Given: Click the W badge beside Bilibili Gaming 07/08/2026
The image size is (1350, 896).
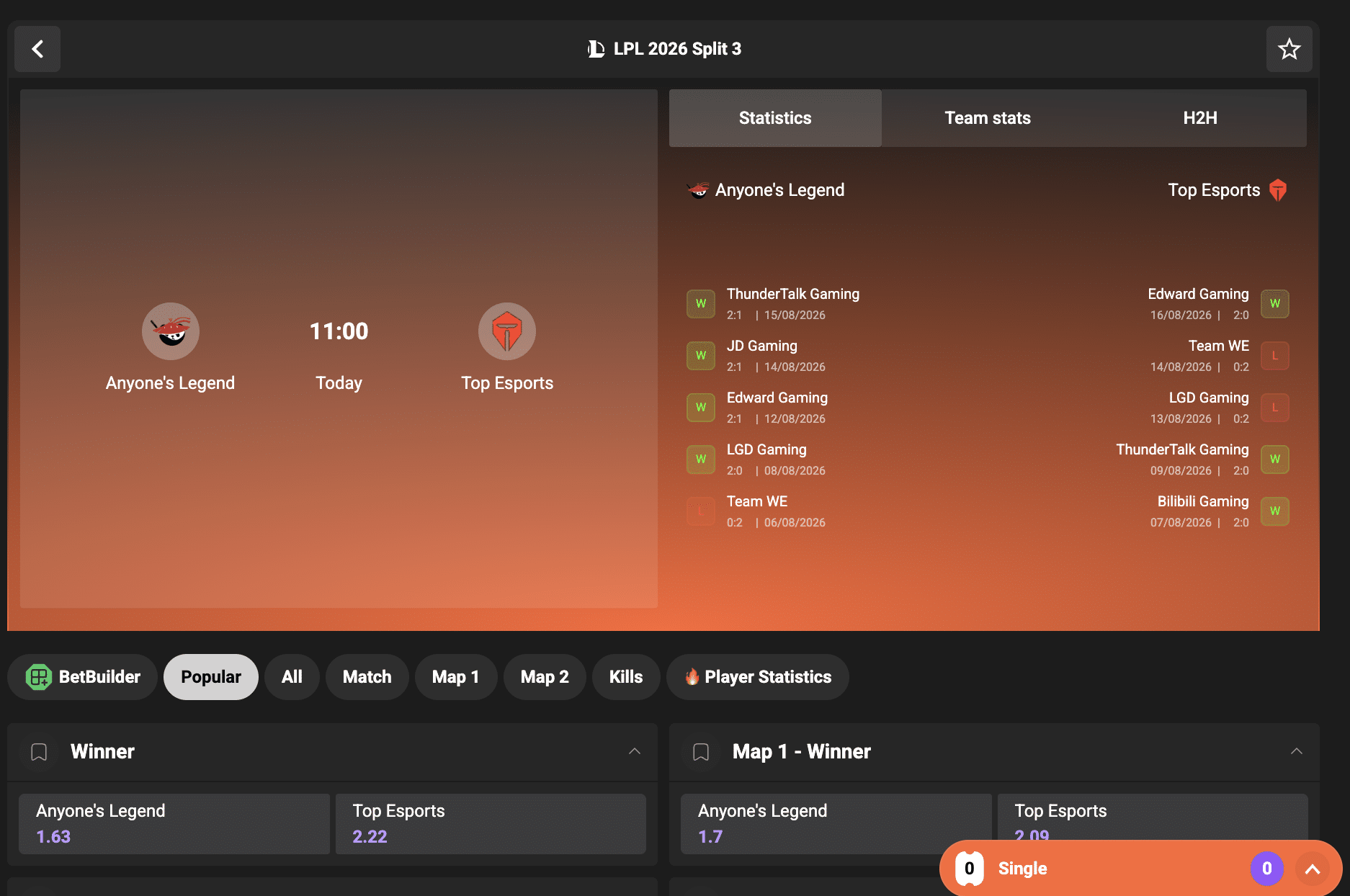Looking at the screenshot, I should [1275, 511].
